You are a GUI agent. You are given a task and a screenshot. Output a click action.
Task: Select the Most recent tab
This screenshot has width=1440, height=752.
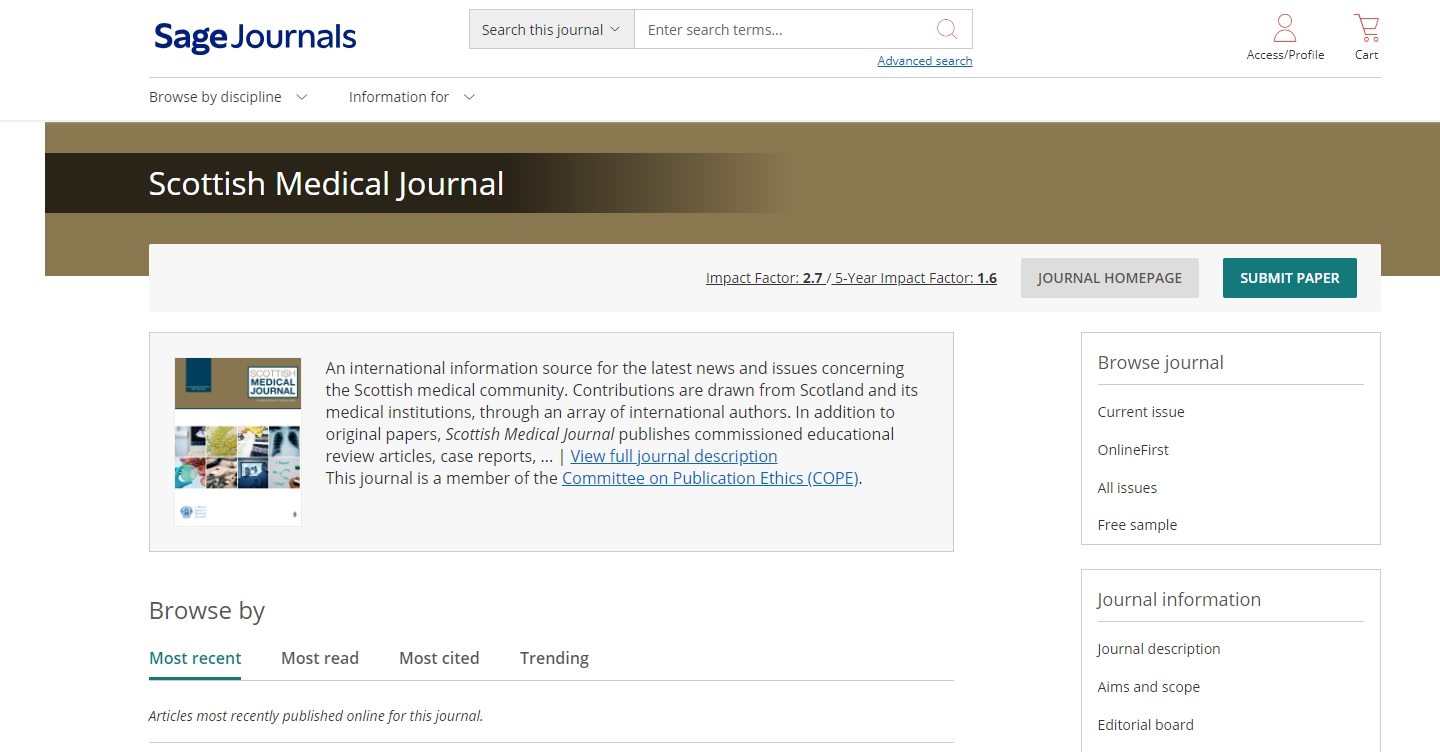(195, 658)
